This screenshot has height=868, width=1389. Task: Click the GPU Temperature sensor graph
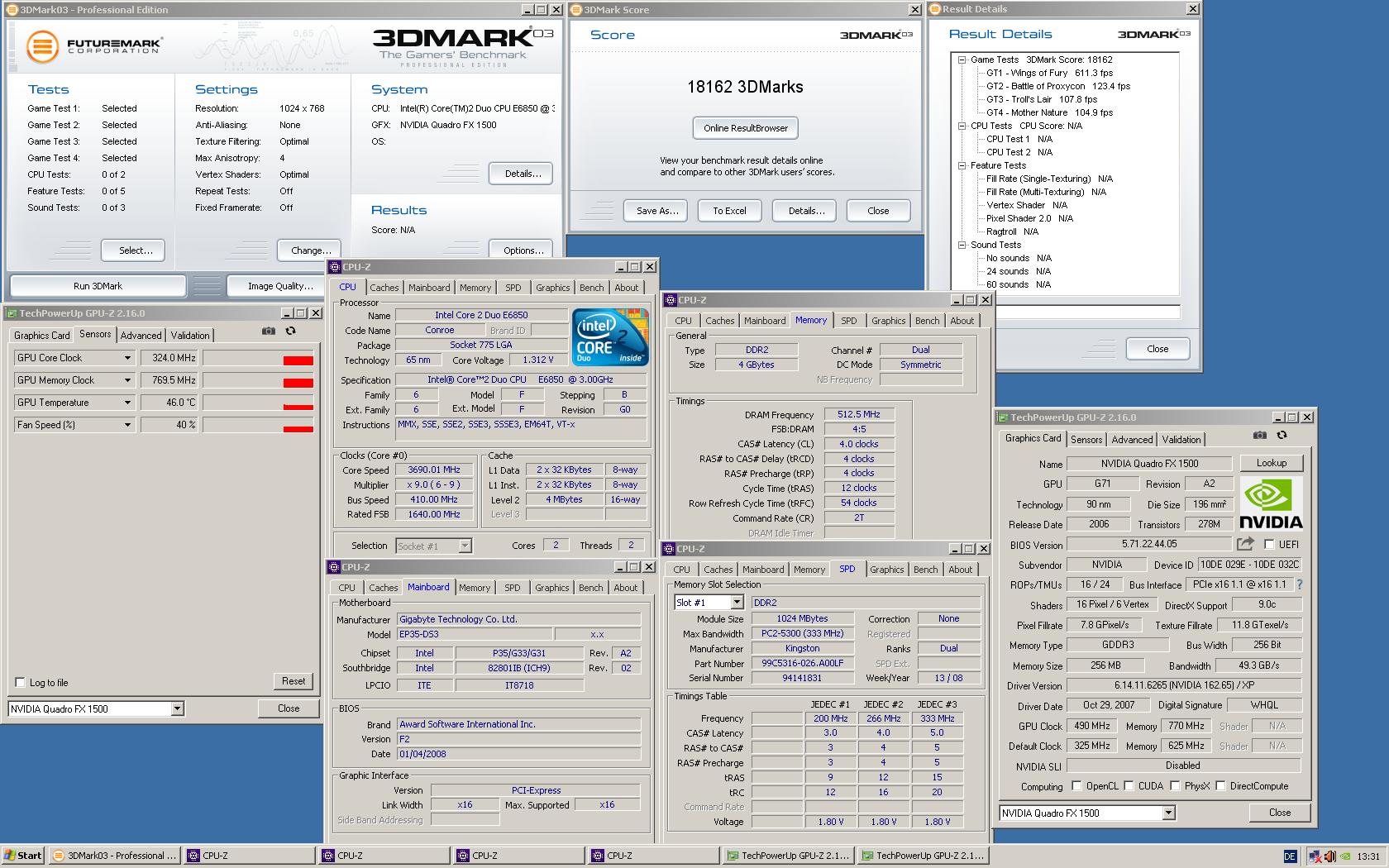[x=258, y=403]
